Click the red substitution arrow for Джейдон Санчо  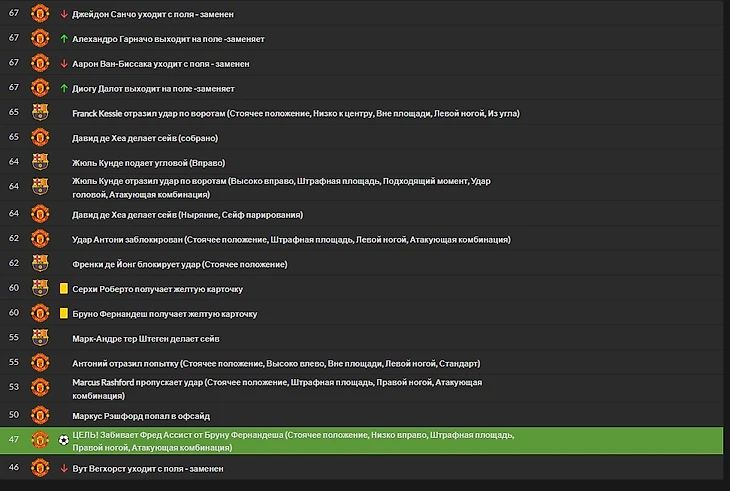(64, 14)
